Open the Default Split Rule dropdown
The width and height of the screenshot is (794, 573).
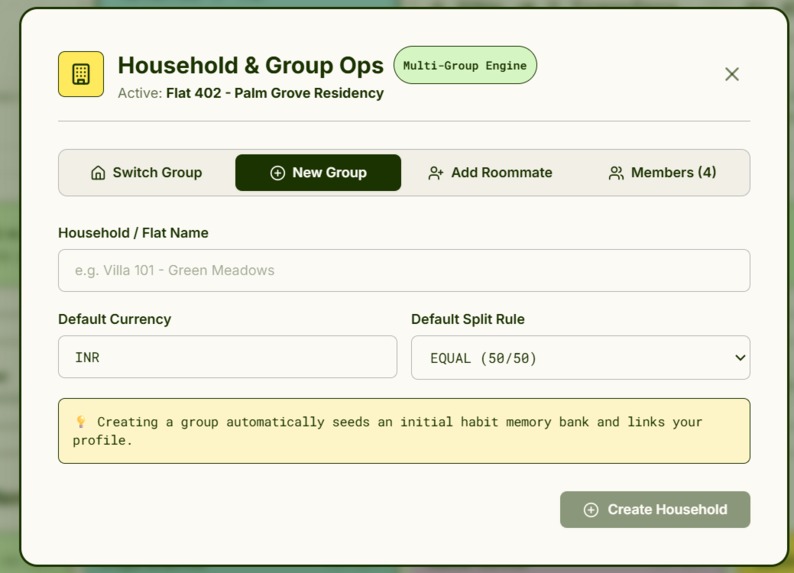coord(580,357)
